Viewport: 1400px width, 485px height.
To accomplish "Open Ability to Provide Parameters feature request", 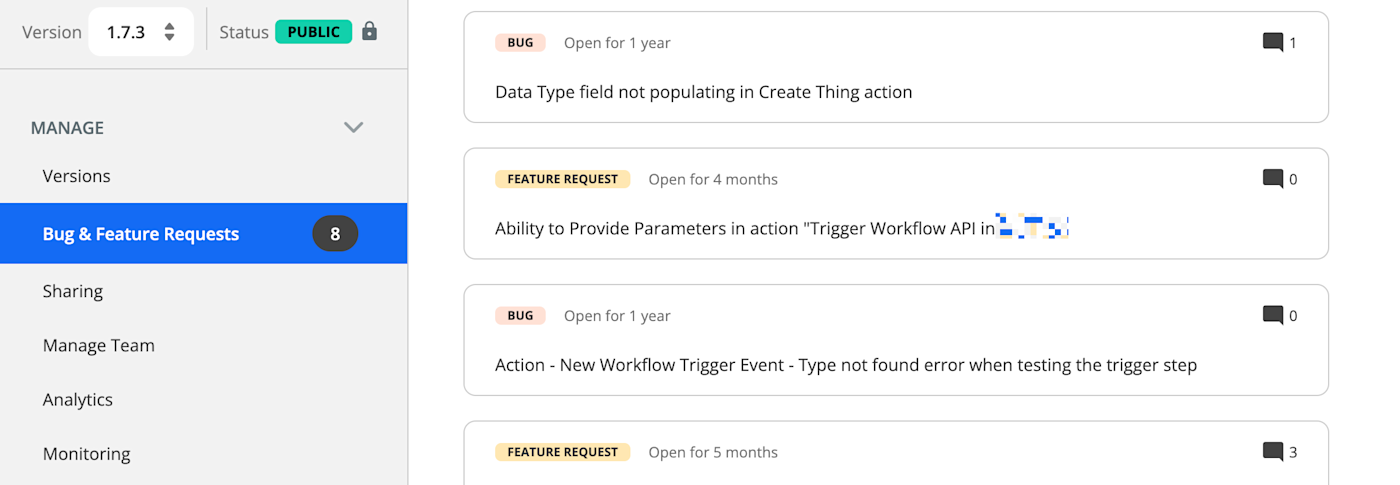I will 745,228.
